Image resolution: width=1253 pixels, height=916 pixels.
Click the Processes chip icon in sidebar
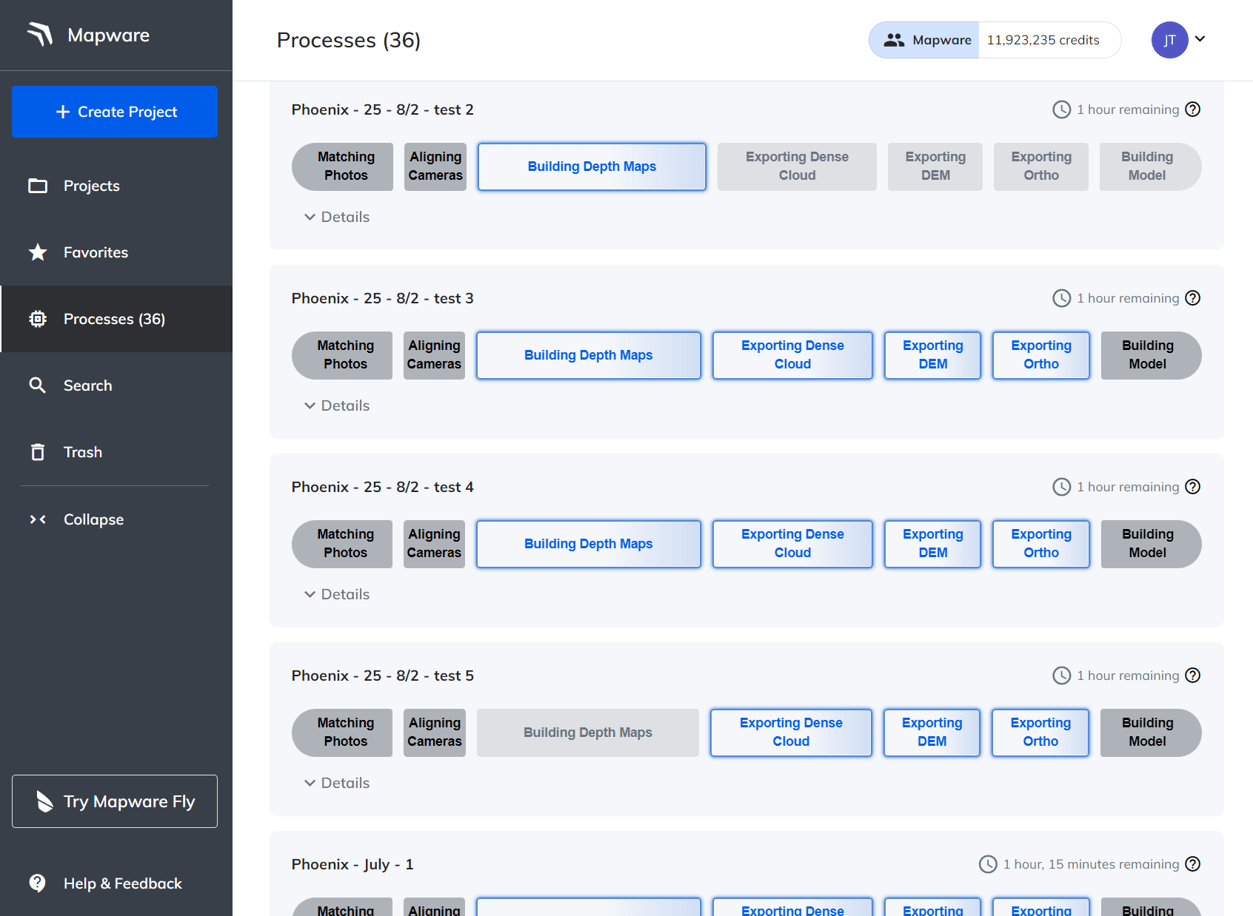point(38,319)
